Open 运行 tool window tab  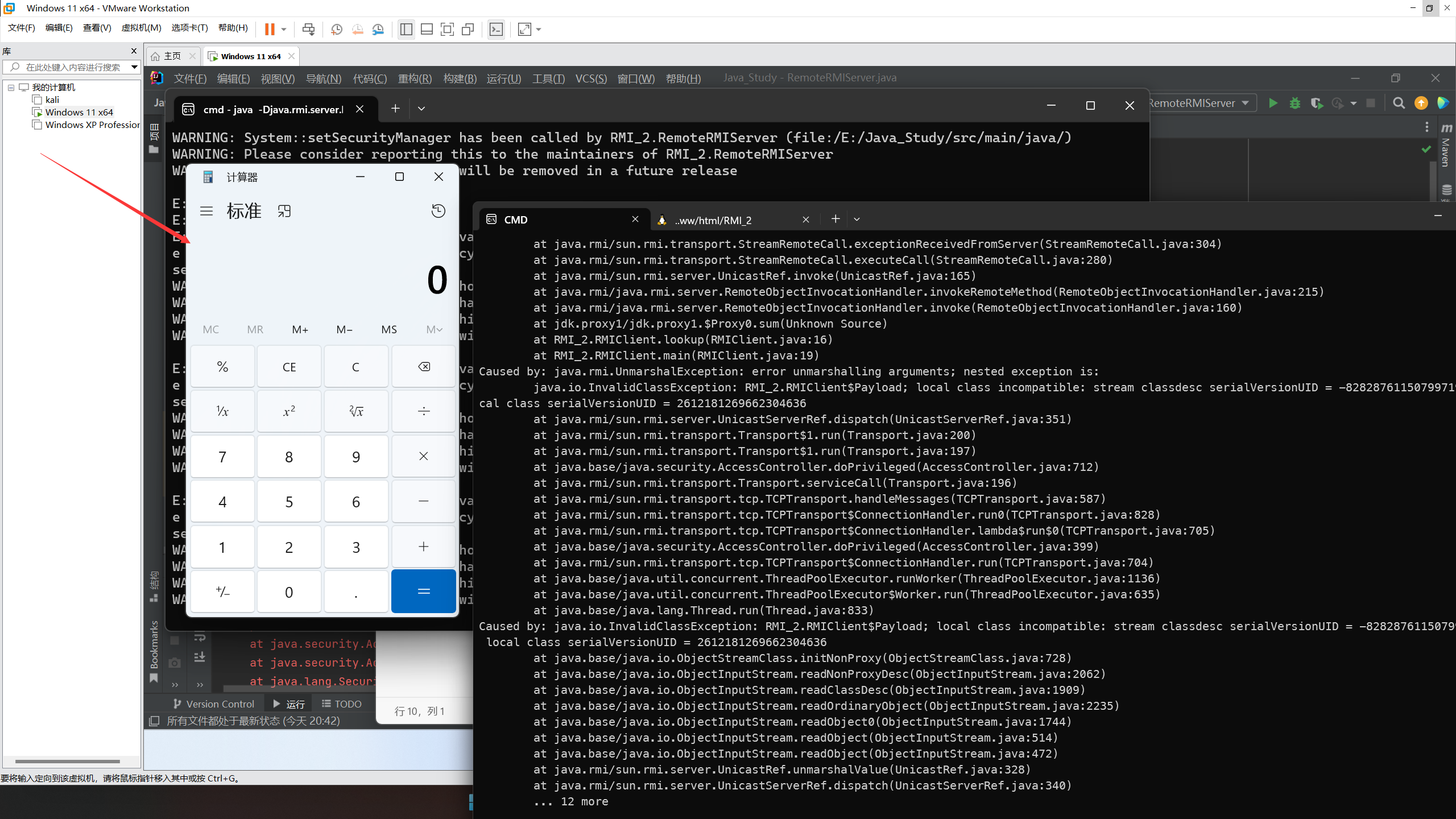pos(289,704)
